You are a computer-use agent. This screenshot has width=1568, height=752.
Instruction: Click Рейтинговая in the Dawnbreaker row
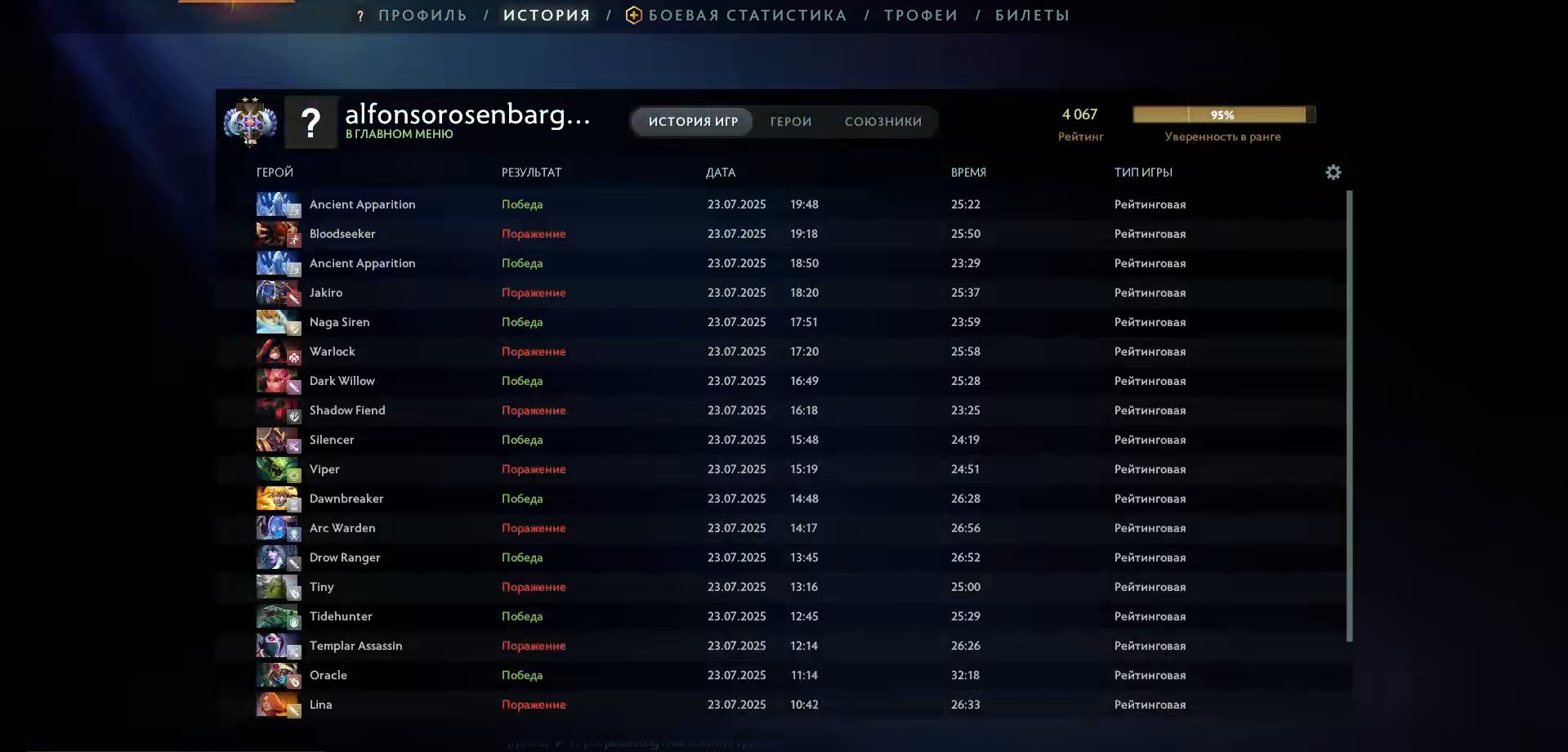pyautogui.click(x=1150, y=499)
